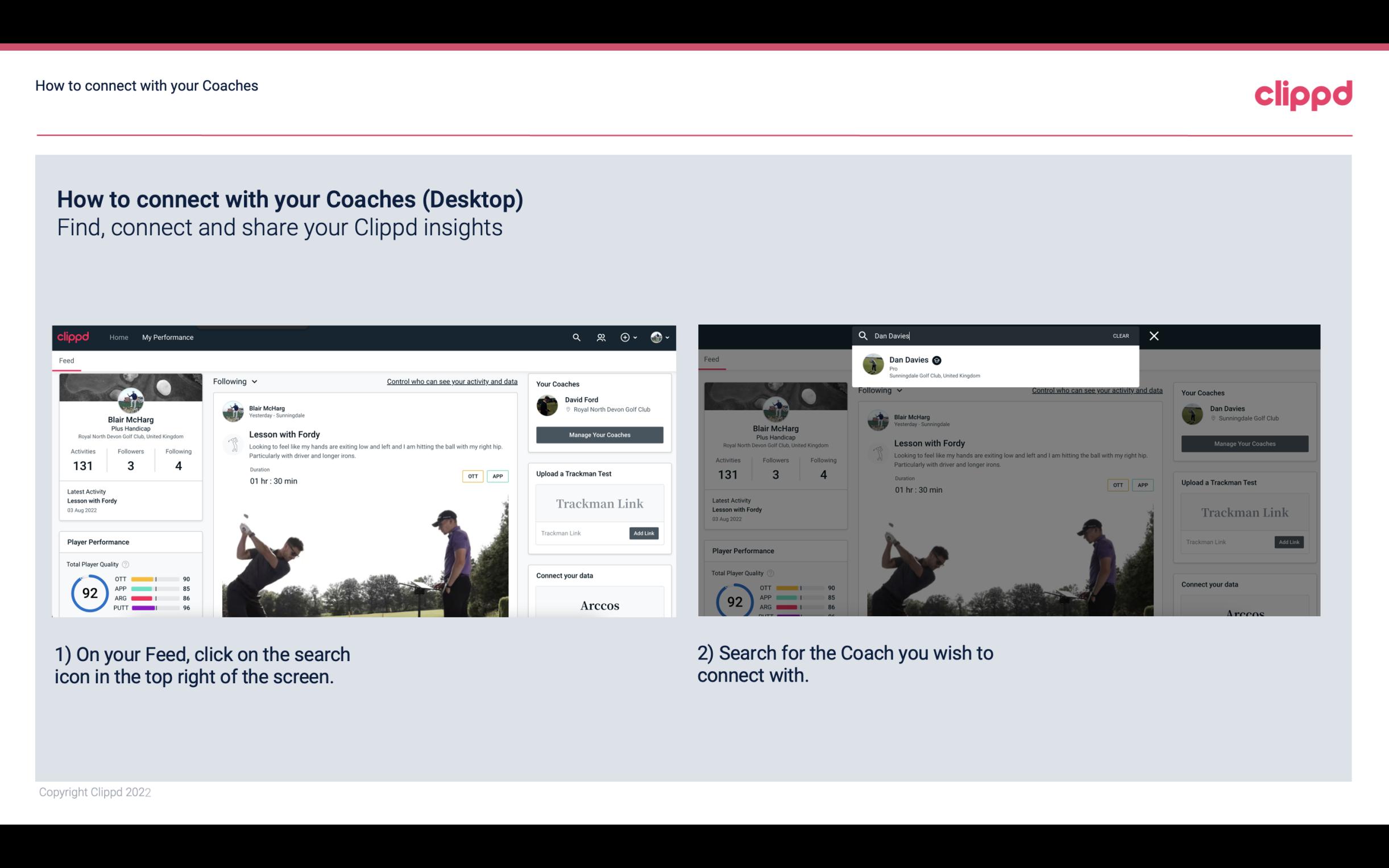
Task: Click the Arccos Connect your data option
Action: 598,605
